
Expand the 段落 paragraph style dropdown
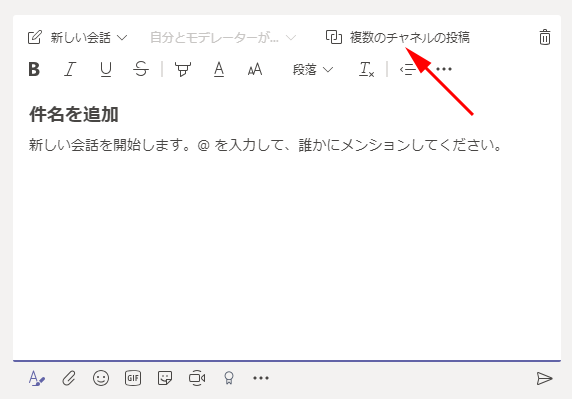pos(313,69)
